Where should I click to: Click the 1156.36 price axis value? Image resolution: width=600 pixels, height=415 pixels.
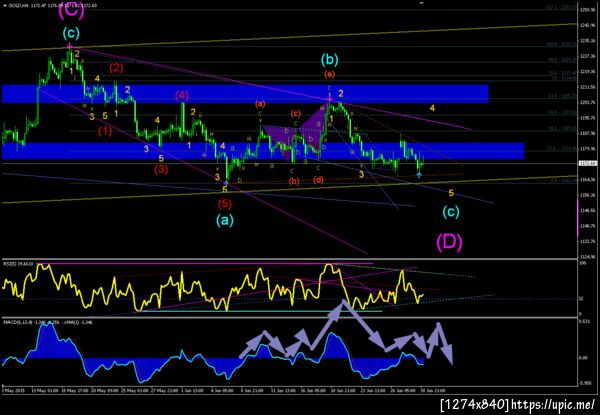click(x=586, y=195)
